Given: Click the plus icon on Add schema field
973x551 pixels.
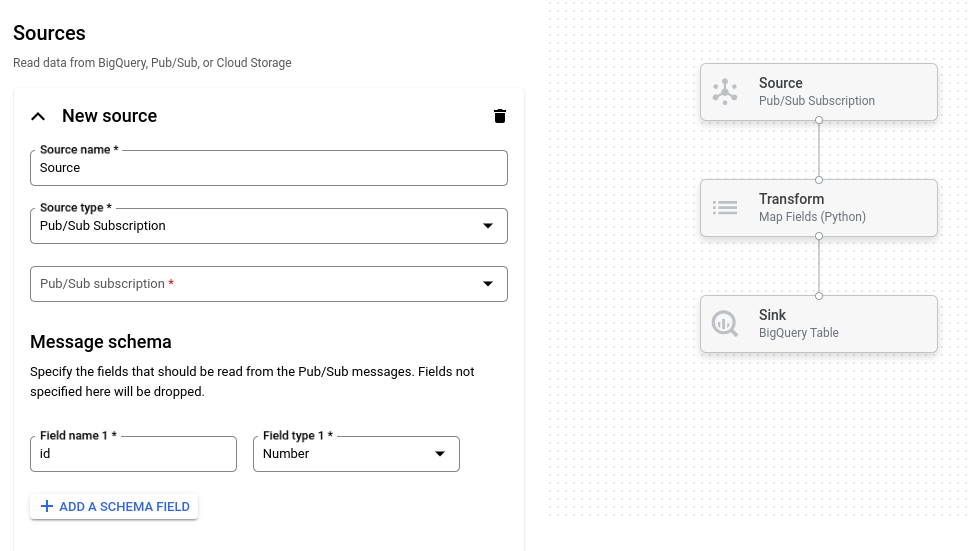Looking at the screenshot, I should (x=46, y=507).
